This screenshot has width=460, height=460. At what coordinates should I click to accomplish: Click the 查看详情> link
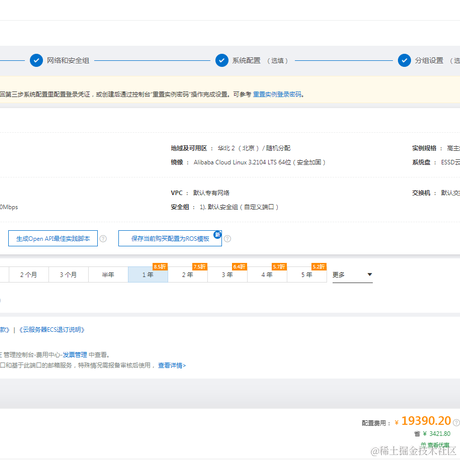172,365
